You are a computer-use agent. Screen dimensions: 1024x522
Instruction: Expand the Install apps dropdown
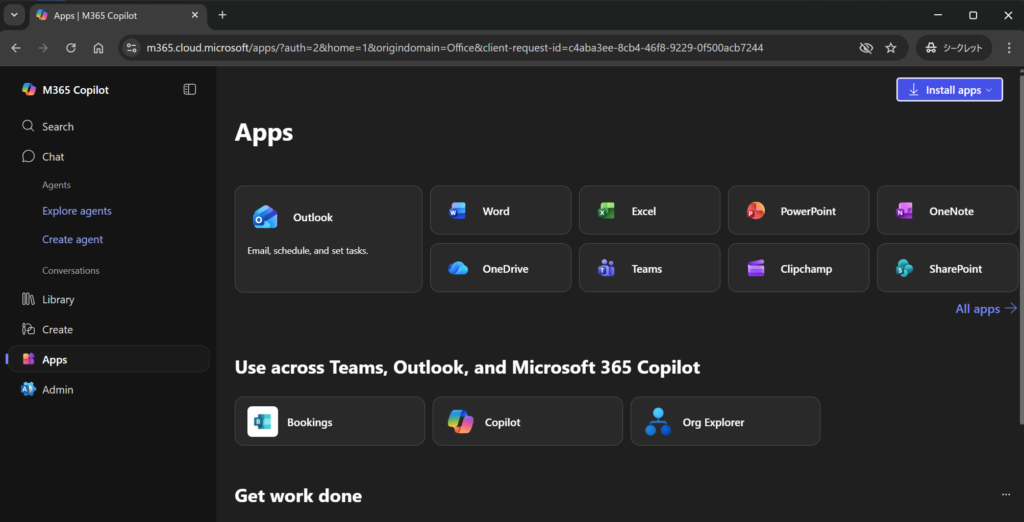pos(949,90)
